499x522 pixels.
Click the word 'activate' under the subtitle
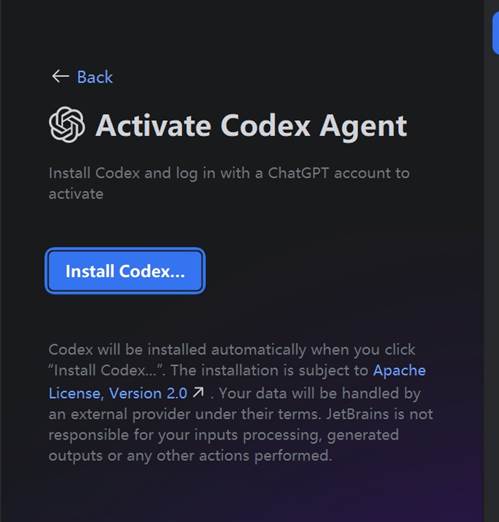[x=76, y=194]
